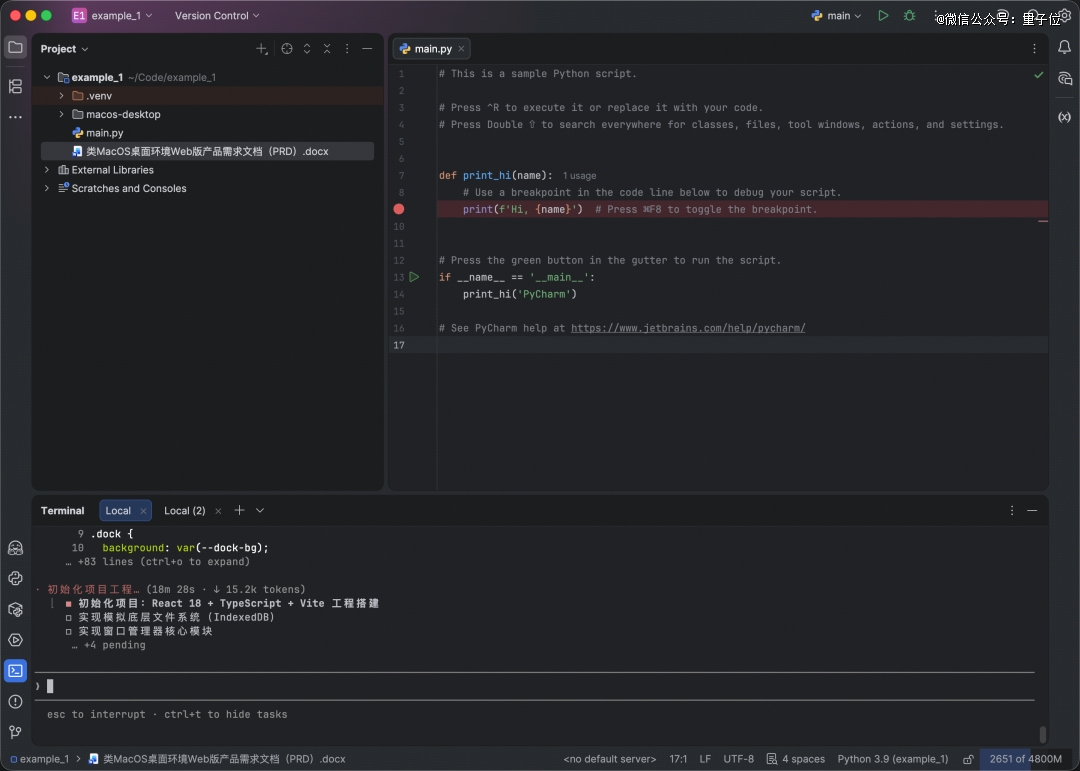Open the JetBrains PyCharm help link
Viewport: 1080px width, 771px height.
pyautogui.click(x=687, y=328)
